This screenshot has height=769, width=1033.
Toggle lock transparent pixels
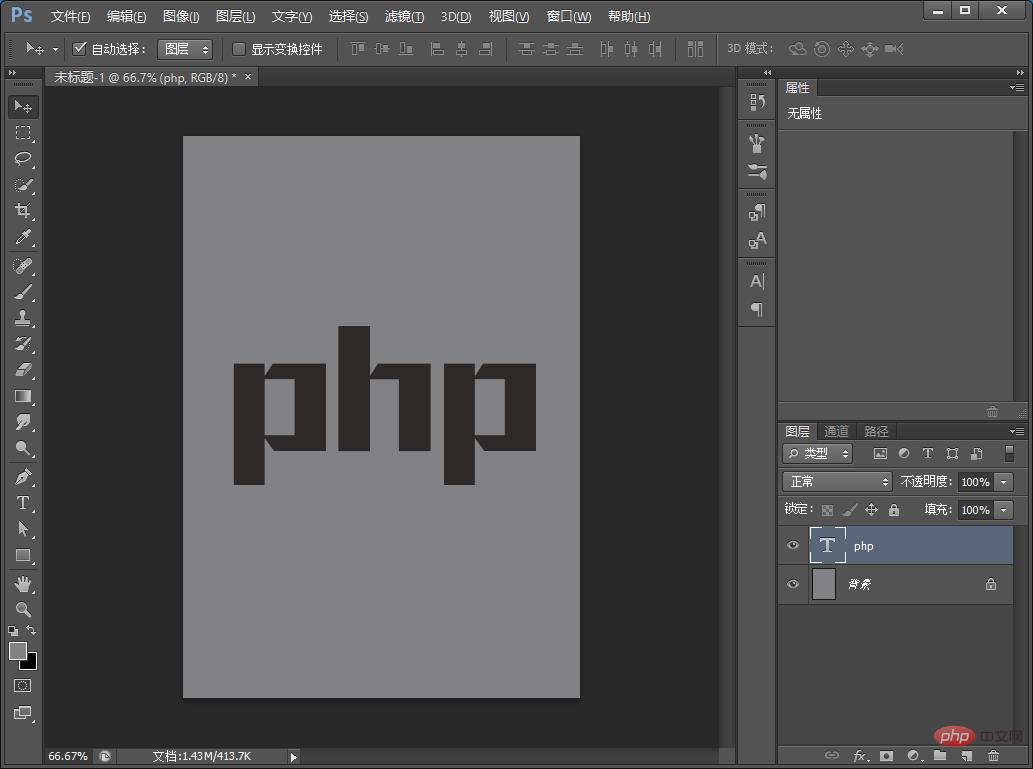(827, 510)
